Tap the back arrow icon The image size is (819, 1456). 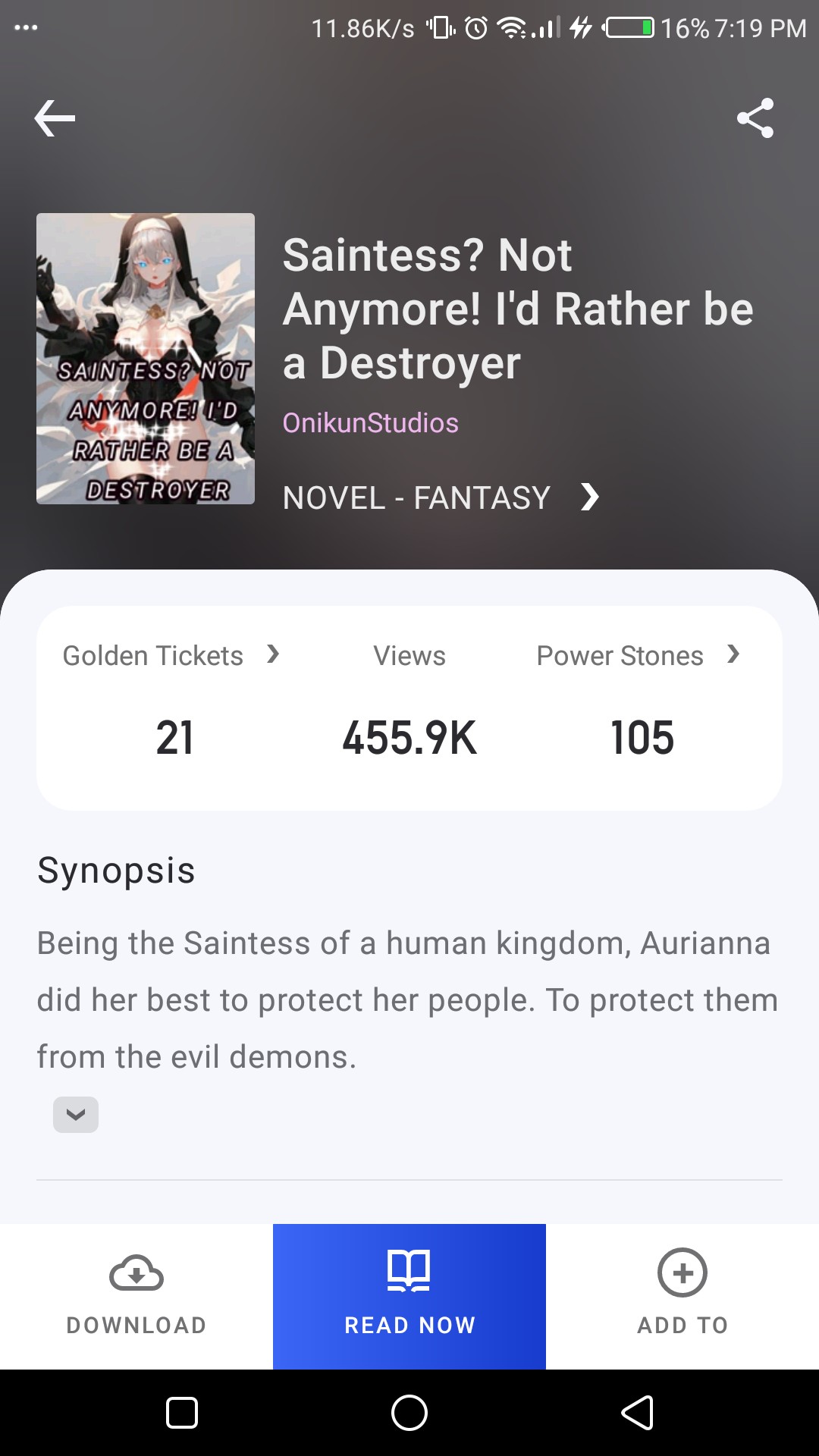click(55, 118)
